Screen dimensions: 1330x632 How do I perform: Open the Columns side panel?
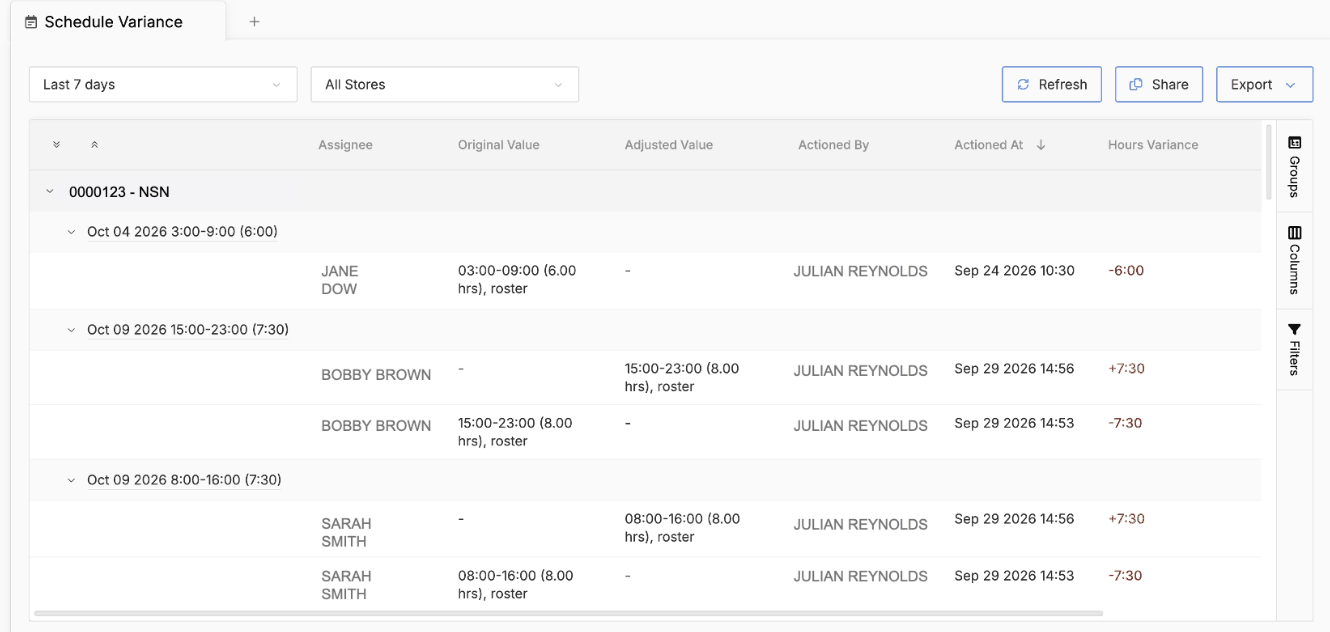[1294, 260]
